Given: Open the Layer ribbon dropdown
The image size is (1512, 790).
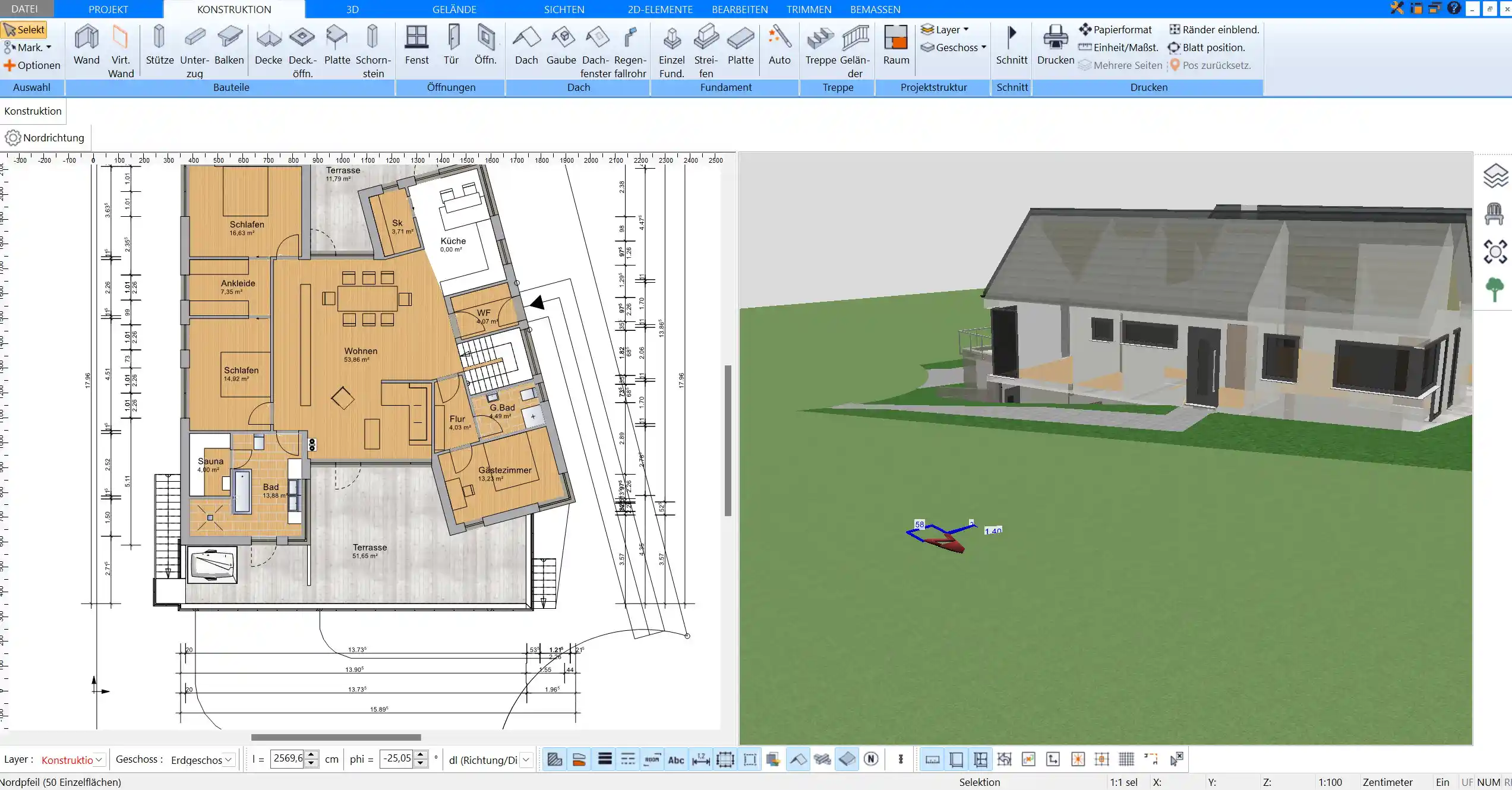Looking at the screenshot, I should point(945,30).
